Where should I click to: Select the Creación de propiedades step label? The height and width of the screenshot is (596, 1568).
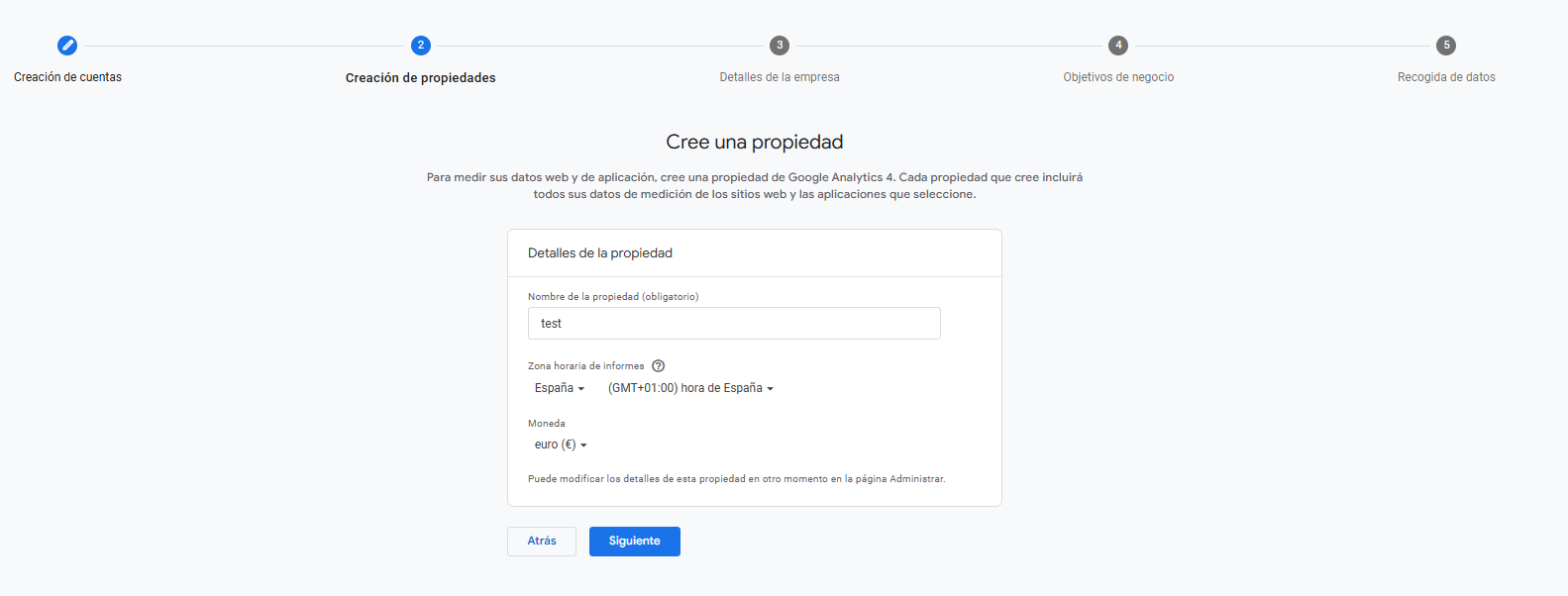pyautogui.click(x=420, y=78)
